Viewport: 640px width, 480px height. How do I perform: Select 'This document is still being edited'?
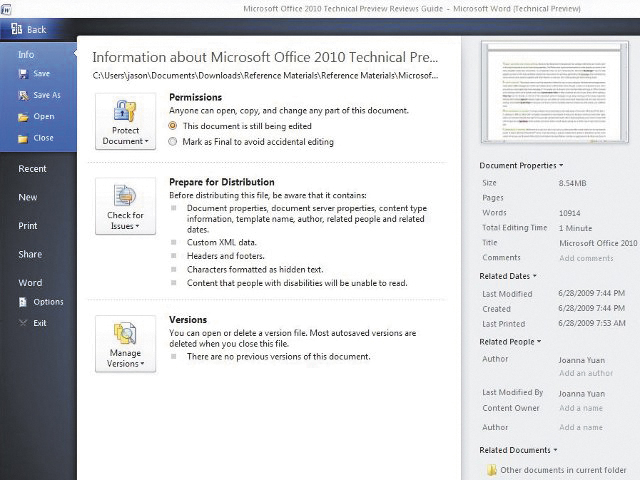click(173, 126)
